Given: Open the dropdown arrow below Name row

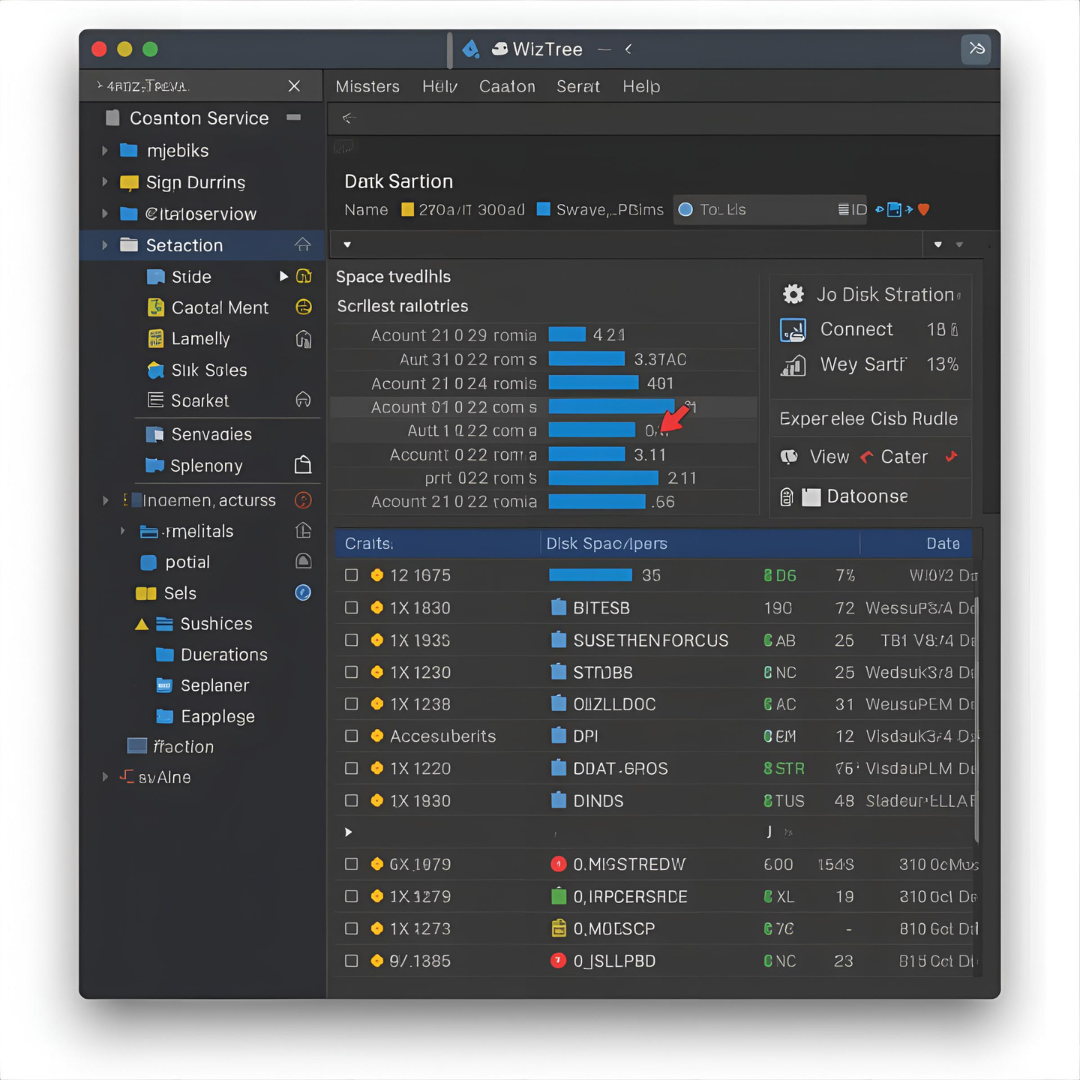Looking at the screenshot, I should (x=347, y=245).
